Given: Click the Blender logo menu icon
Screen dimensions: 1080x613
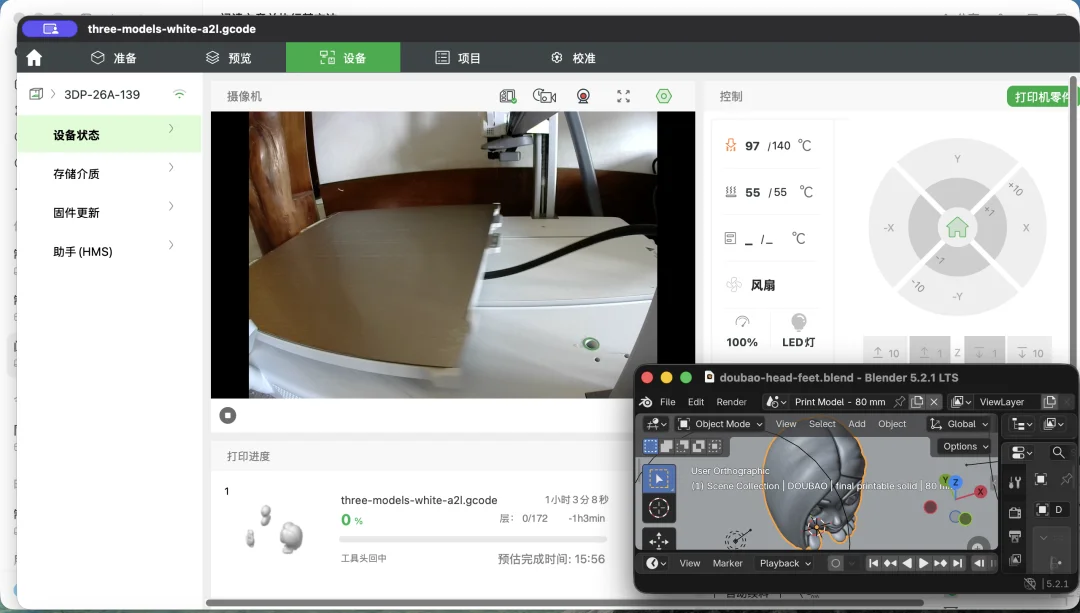Looking at the screenshot, I should pyautogui.click(x=645, y=402).
